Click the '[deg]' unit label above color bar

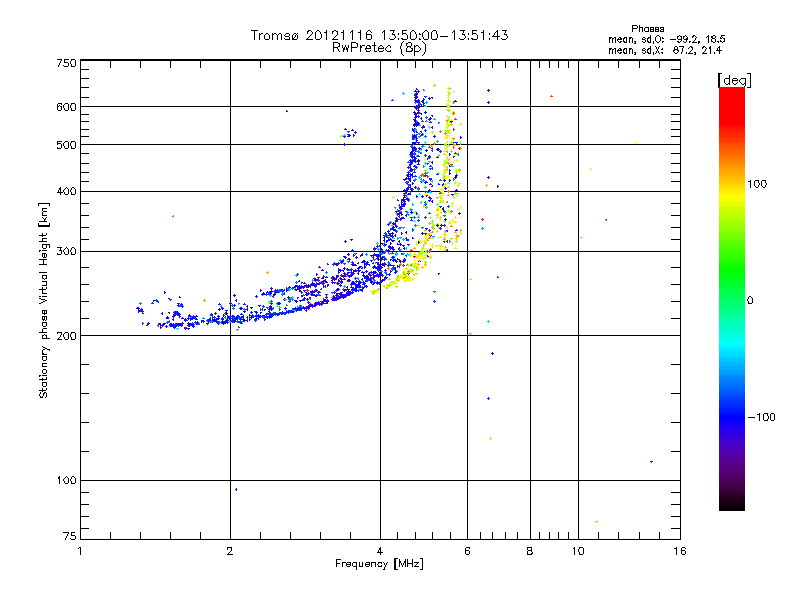734,80
